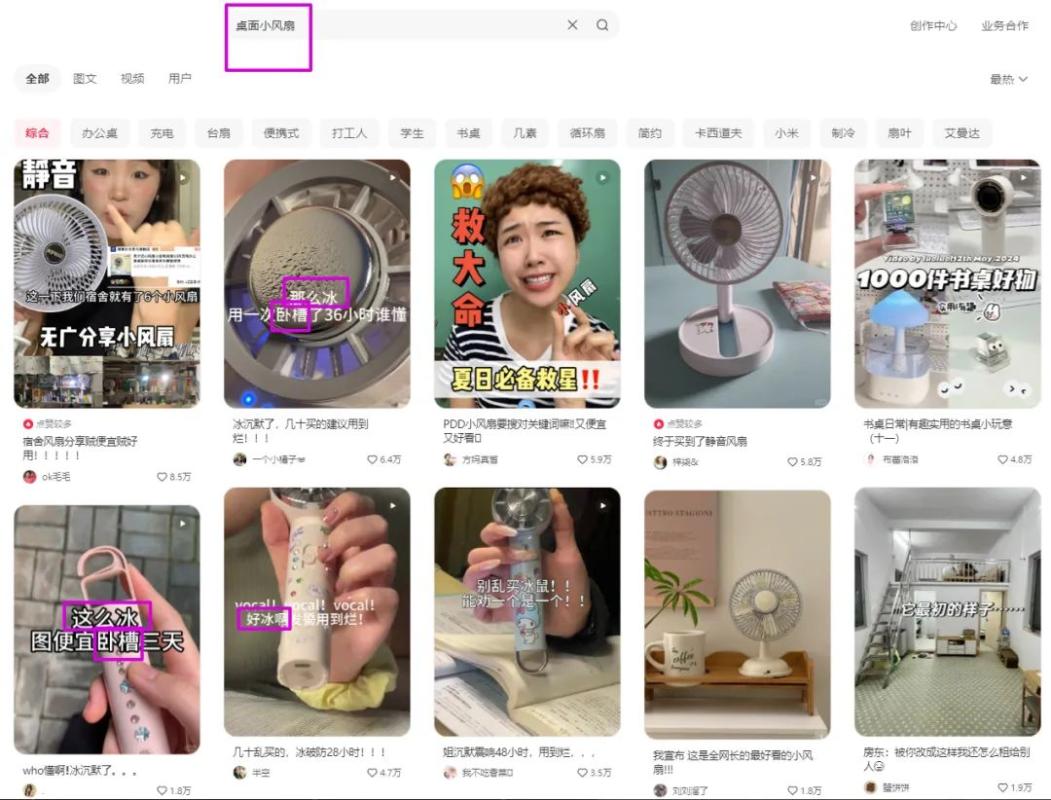Image resolution: width=1051 pixels, height=800 pixels.
Task: Open title 宿舍风扇分享贼便宜贼好用
Action: [x=80, y=448]
